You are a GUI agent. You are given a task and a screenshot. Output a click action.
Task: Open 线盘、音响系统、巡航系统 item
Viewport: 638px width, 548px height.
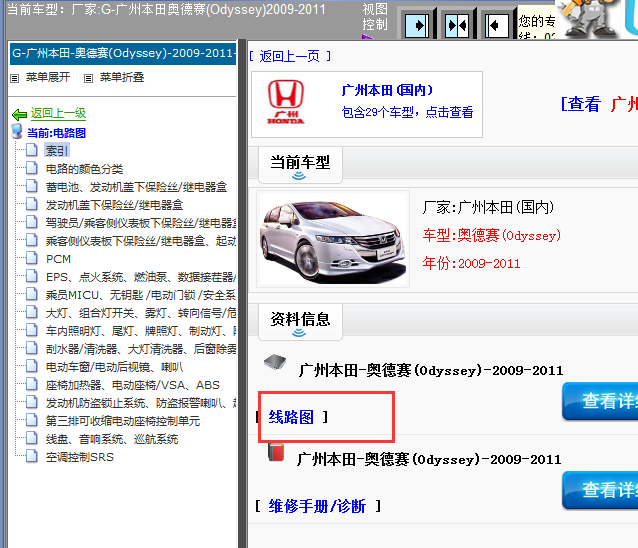tap(112, 439)
